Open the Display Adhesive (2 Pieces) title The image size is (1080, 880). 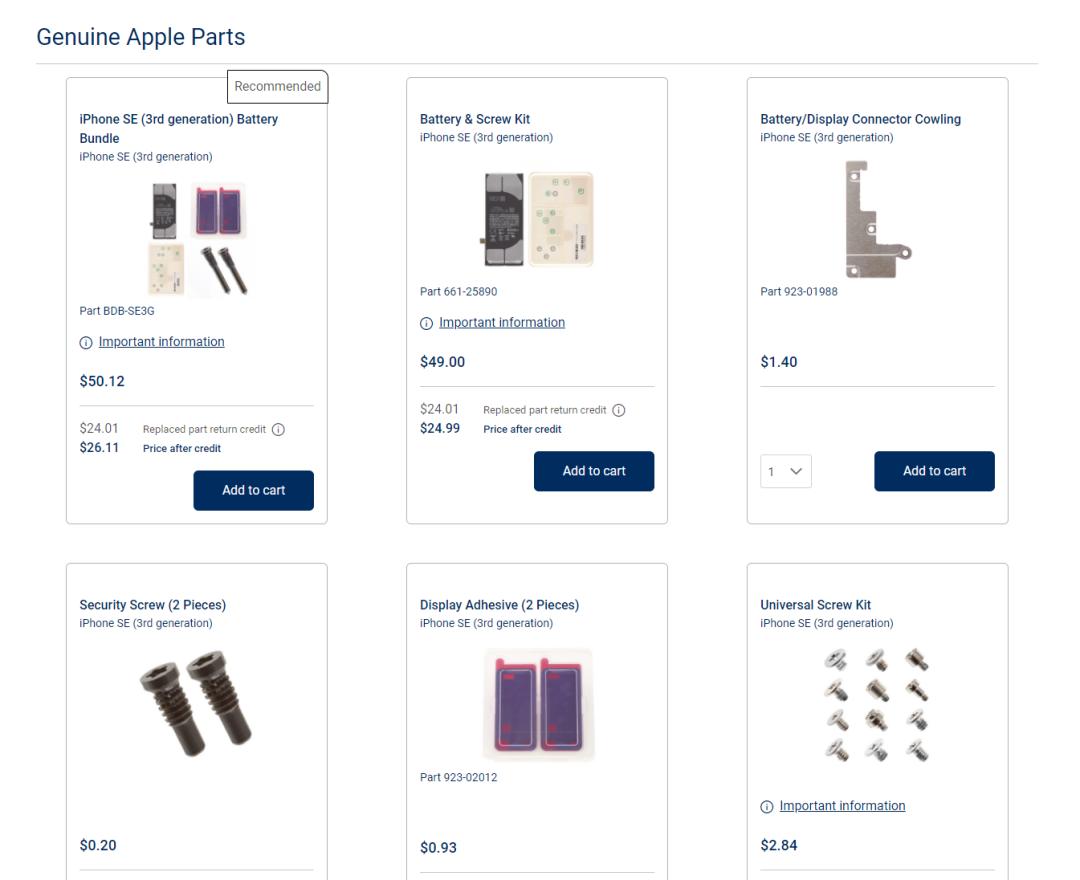pyautogui.click(x=499, y=605)
